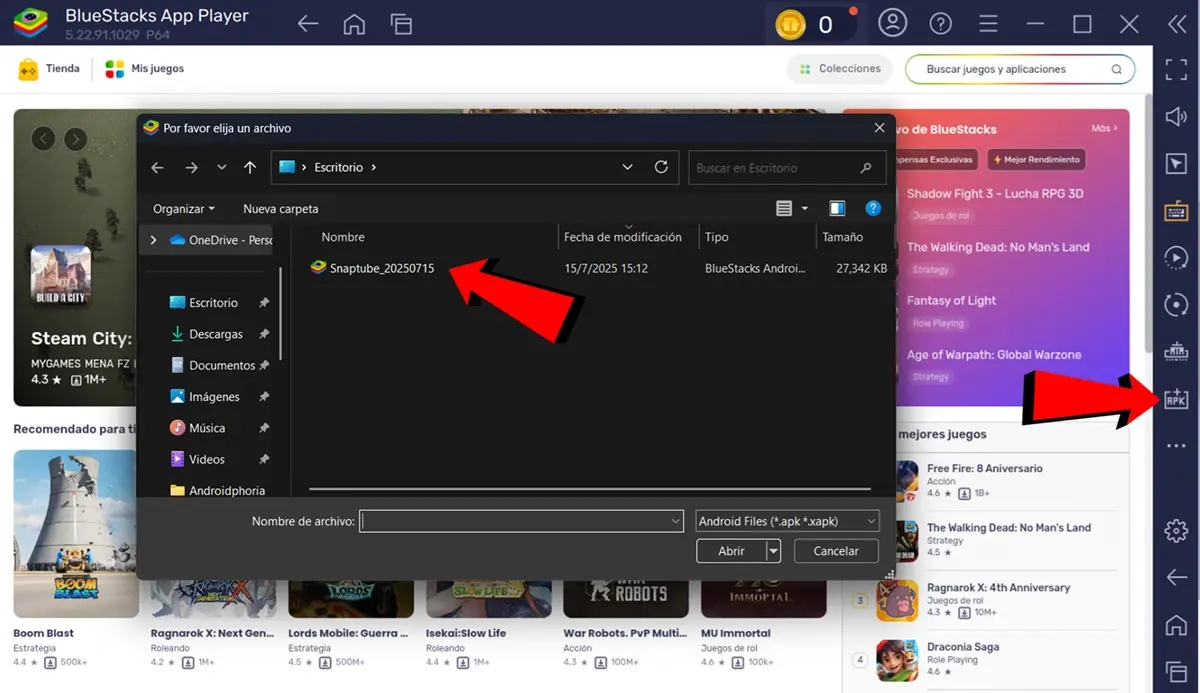
Task: Toggle fullscreen mode in sidebar
Action: point(1176,69)
